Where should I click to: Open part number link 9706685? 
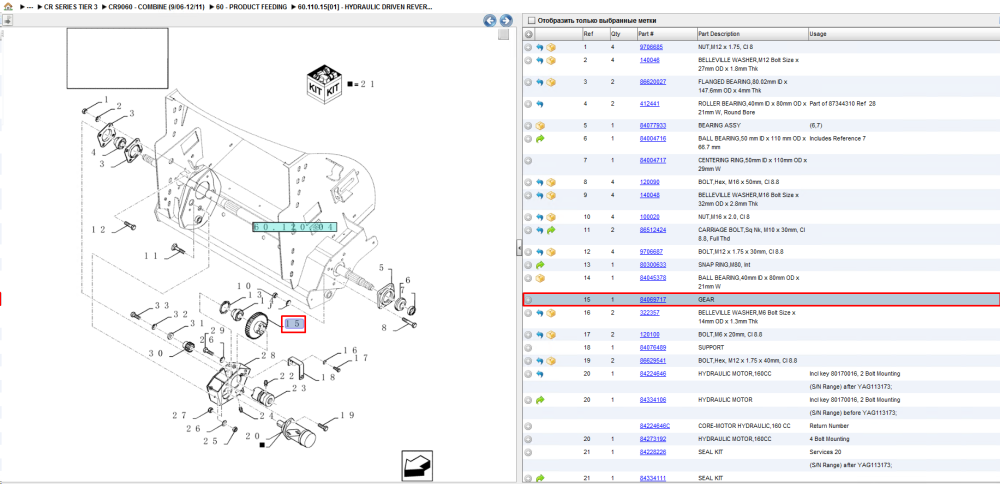[651, 47]
